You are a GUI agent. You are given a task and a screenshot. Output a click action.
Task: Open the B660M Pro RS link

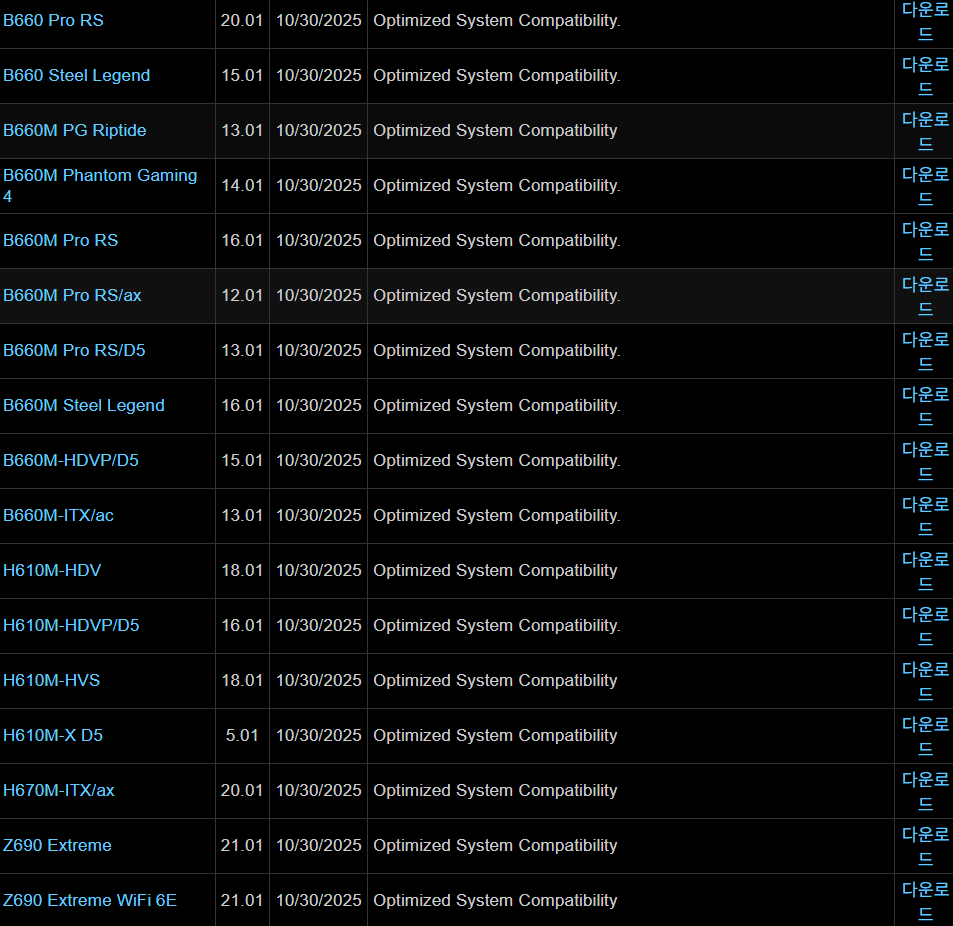pyautogui.click(x=61, y=241)
